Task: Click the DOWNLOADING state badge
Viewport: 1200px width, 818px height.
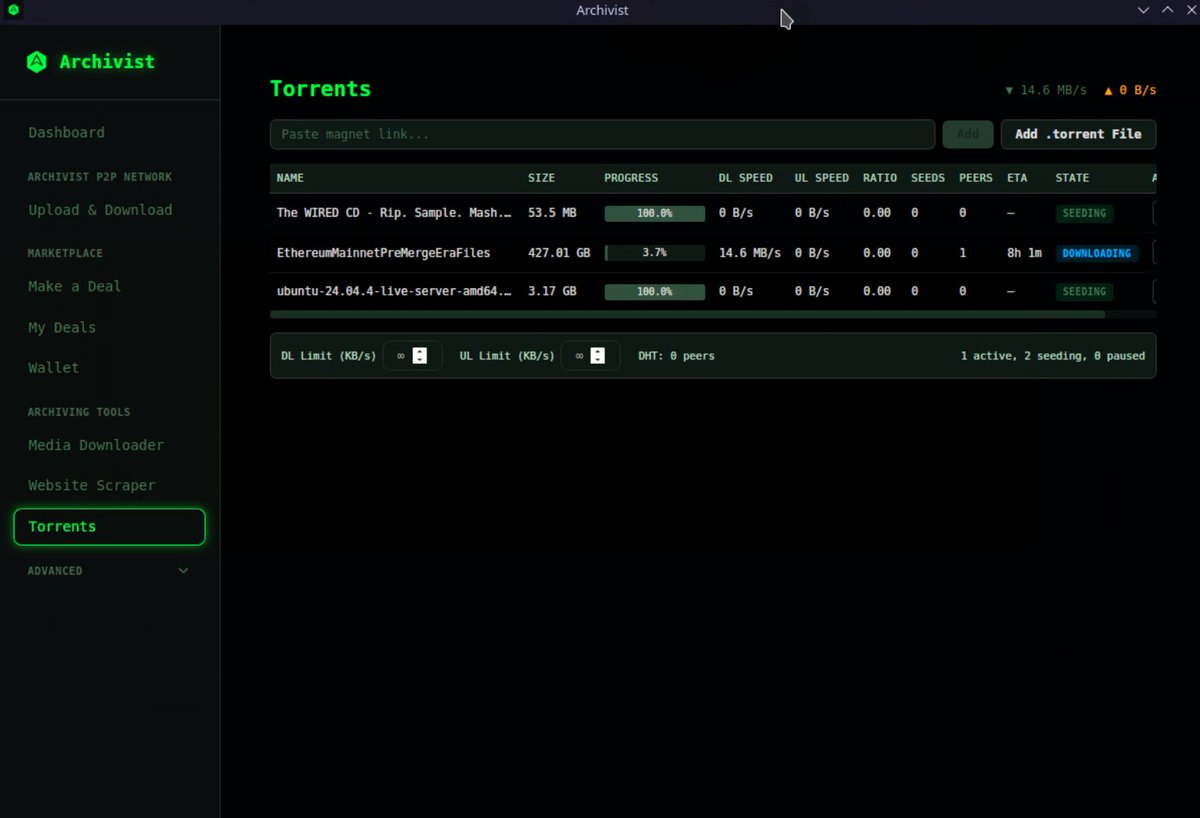Action: click(1097, 253)
